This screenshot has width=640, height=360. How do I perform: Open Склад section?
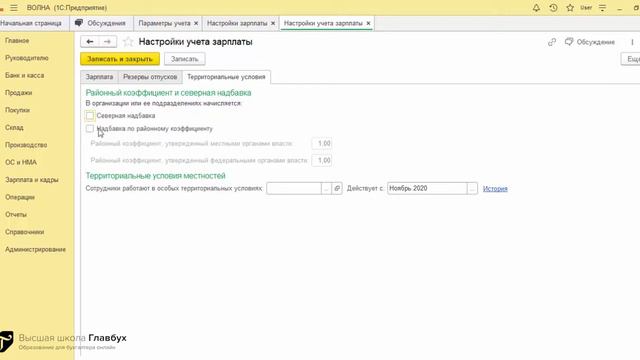pyautogui.click(x=14, y=127)
